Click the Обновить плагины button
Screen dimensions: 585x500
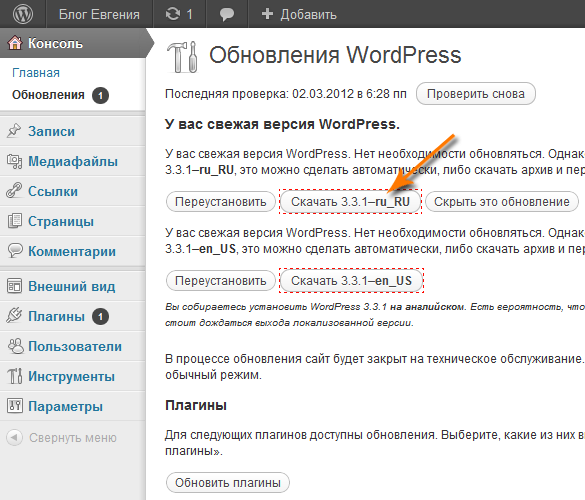228,483
